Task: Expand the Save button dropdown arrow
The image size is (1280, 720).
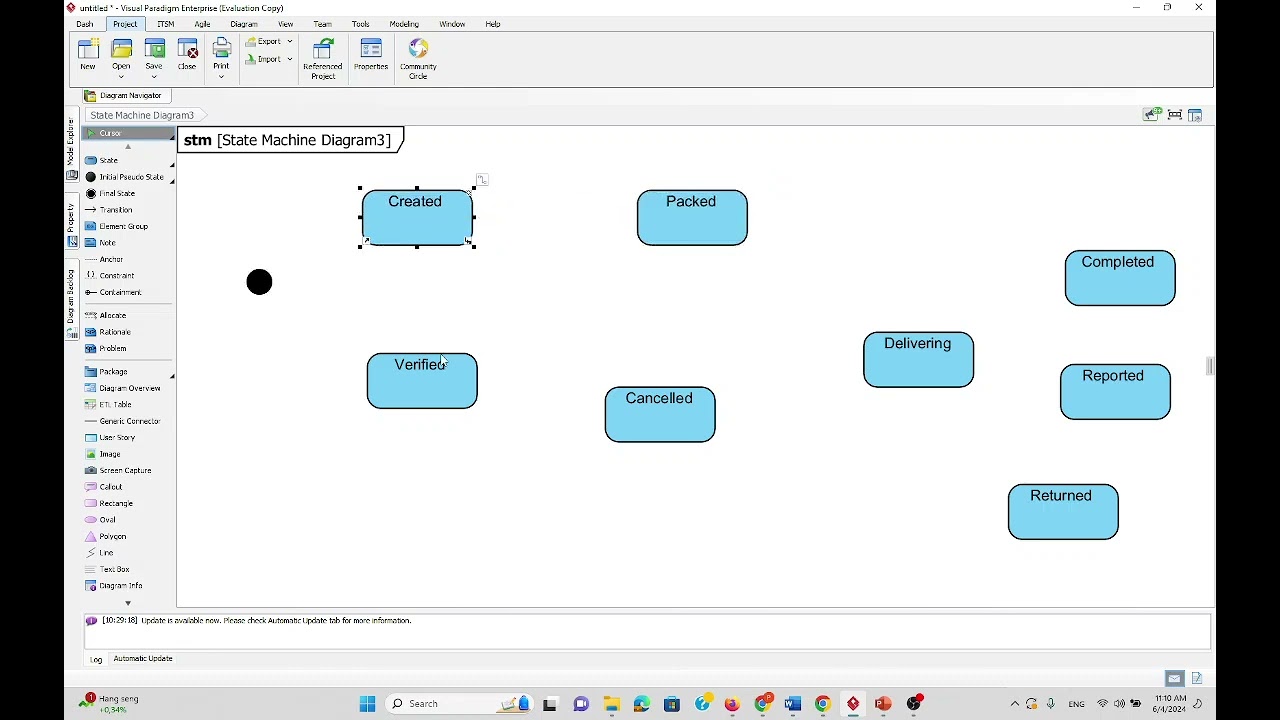Action: [154, 76]
